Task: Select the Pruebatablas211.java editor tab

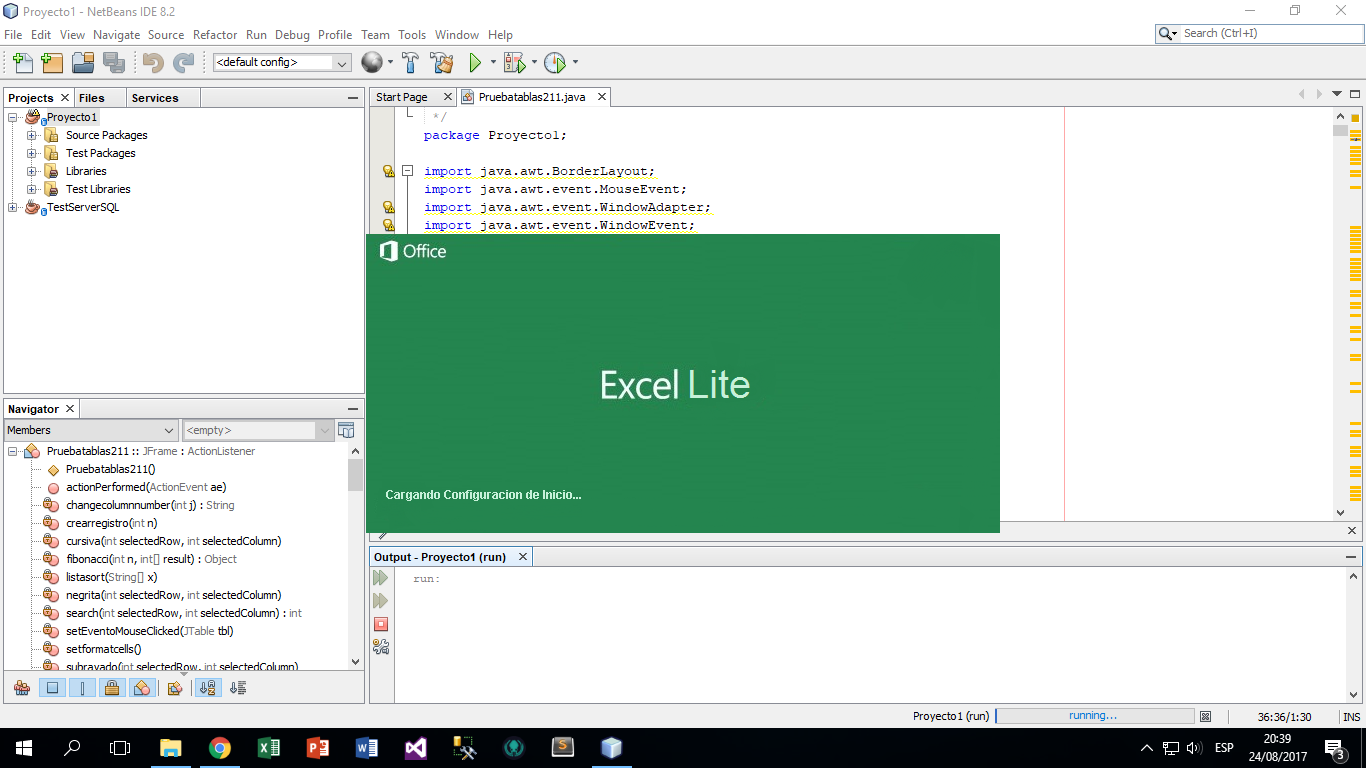Action: click(533, 97)
